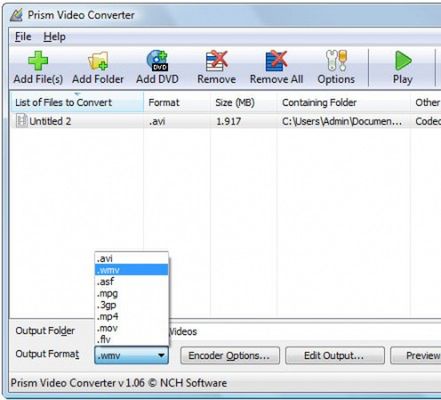The width and height of the screenshot is (441, 400).
Task: Click the Add DVD icon
Action: [157, 61]
